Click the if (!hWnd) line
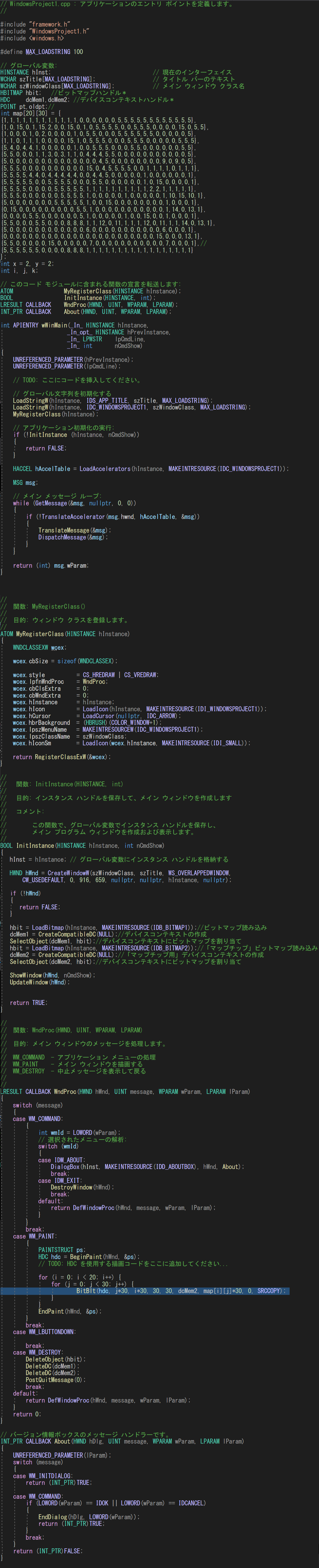The image size is (319, 1568). (x=25, y=894)
